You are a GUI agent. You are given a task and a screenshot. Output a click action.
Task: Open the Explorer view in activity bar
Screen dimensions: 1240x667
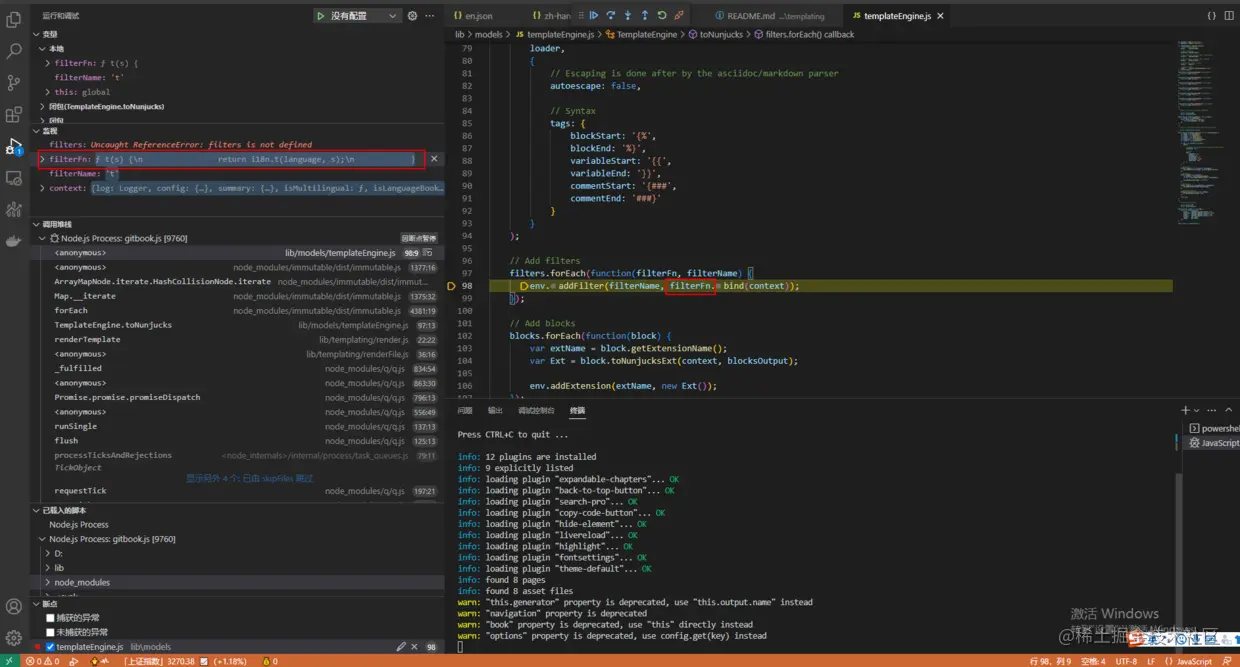(x=14, y=19)
